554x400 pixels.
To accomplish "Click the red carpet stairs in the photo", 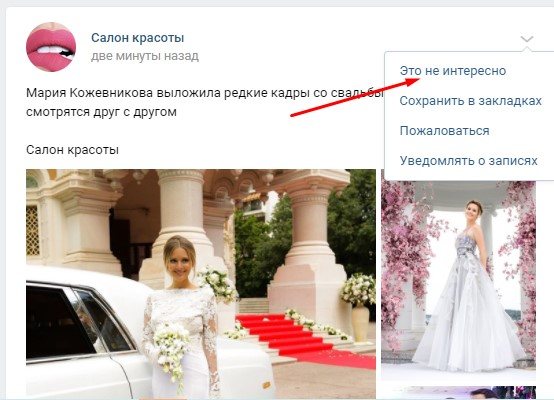I will pyautogui.click(x=293, y=336).
